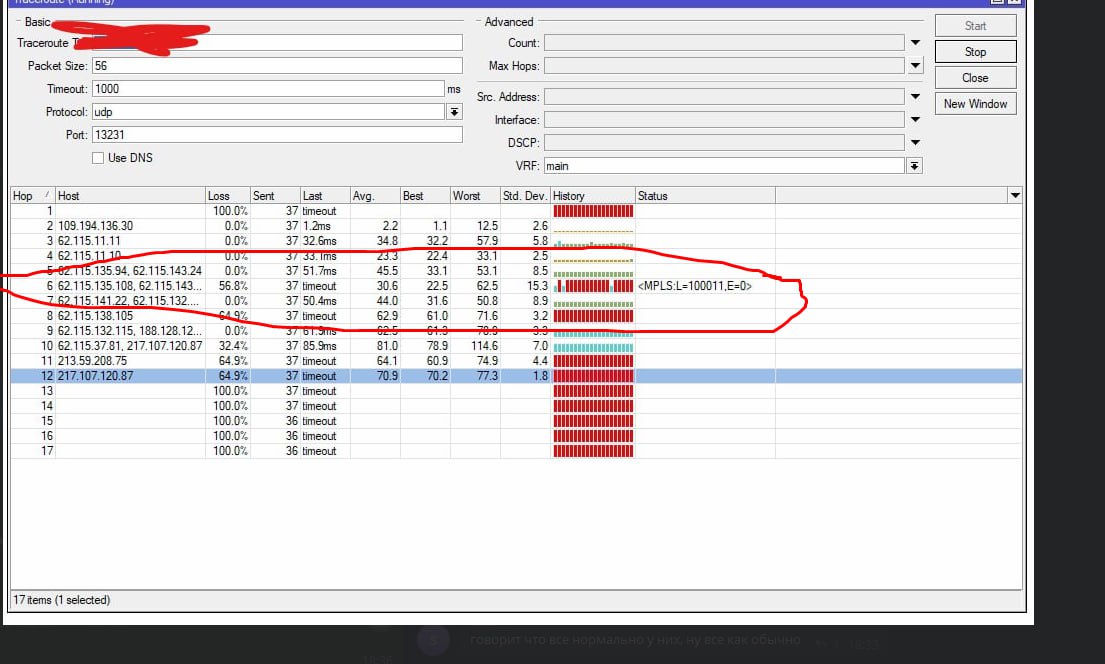Image resolution: width=1105 pixels, height=664 pixels.
Task: Select hop row 109.194.136.30
Action: click(516, 226)
